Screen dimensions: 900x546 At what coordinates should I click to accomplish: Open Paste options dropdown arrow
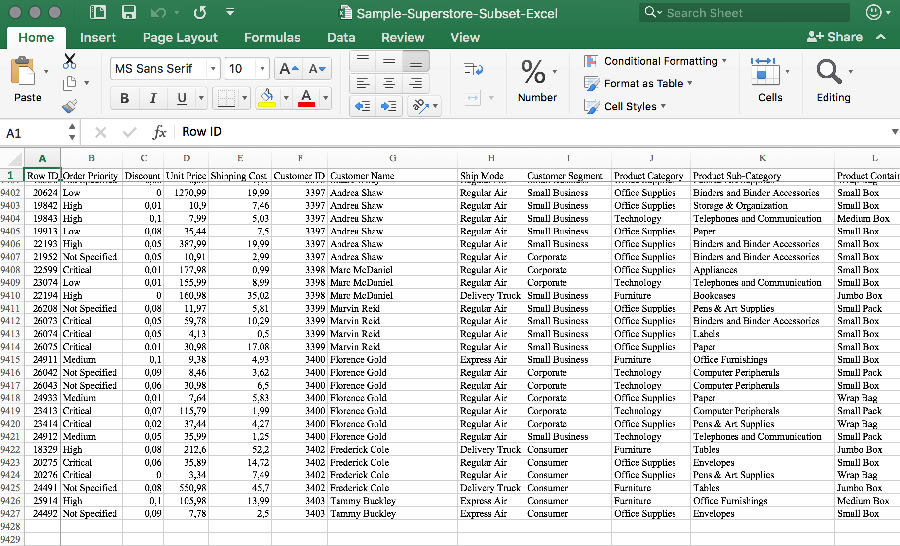click(46, 72)
